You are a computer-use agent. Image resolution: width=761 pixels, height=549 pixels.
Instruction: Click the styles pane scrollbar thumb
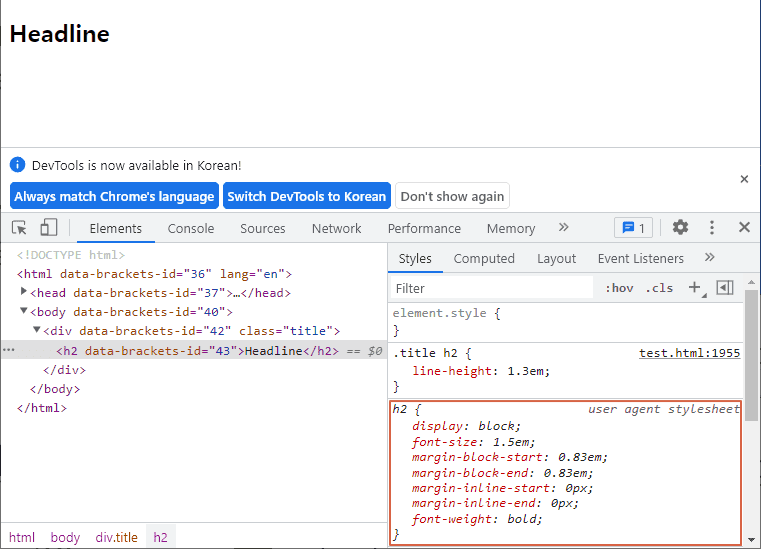coord(751,355)
